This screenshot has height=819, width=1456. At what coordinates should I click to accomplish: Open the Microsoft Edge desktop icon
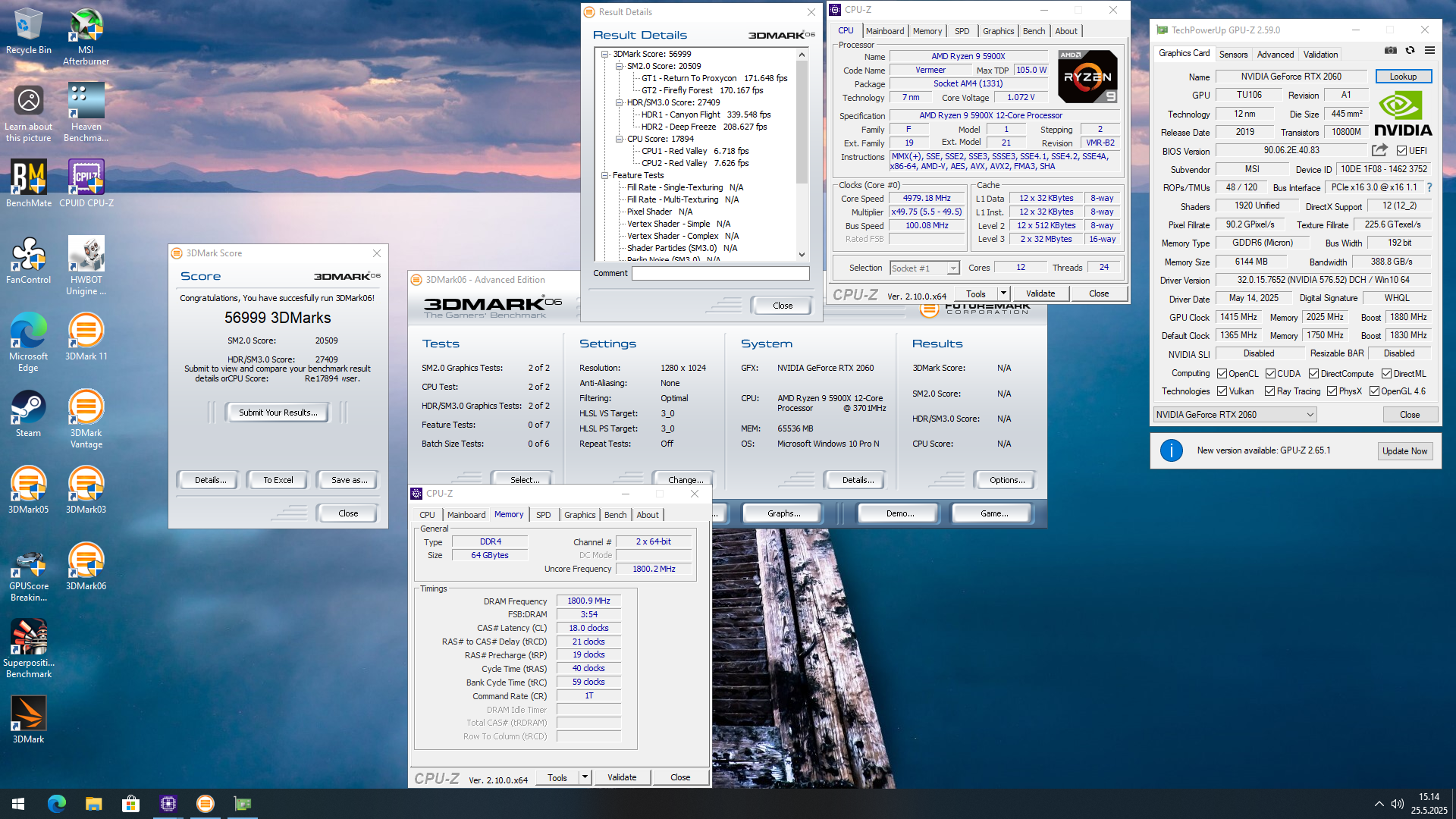[29, 342]
